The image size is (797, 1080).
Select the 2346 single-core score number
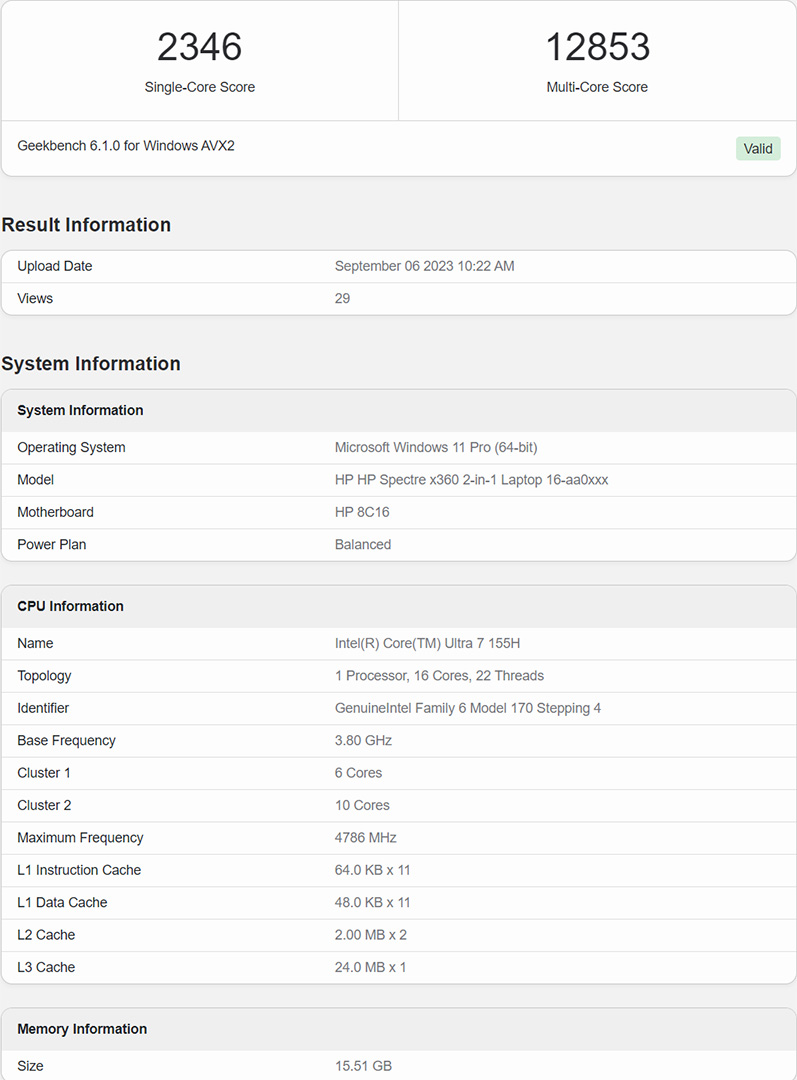pyautogui.click(x=199, y=47)
